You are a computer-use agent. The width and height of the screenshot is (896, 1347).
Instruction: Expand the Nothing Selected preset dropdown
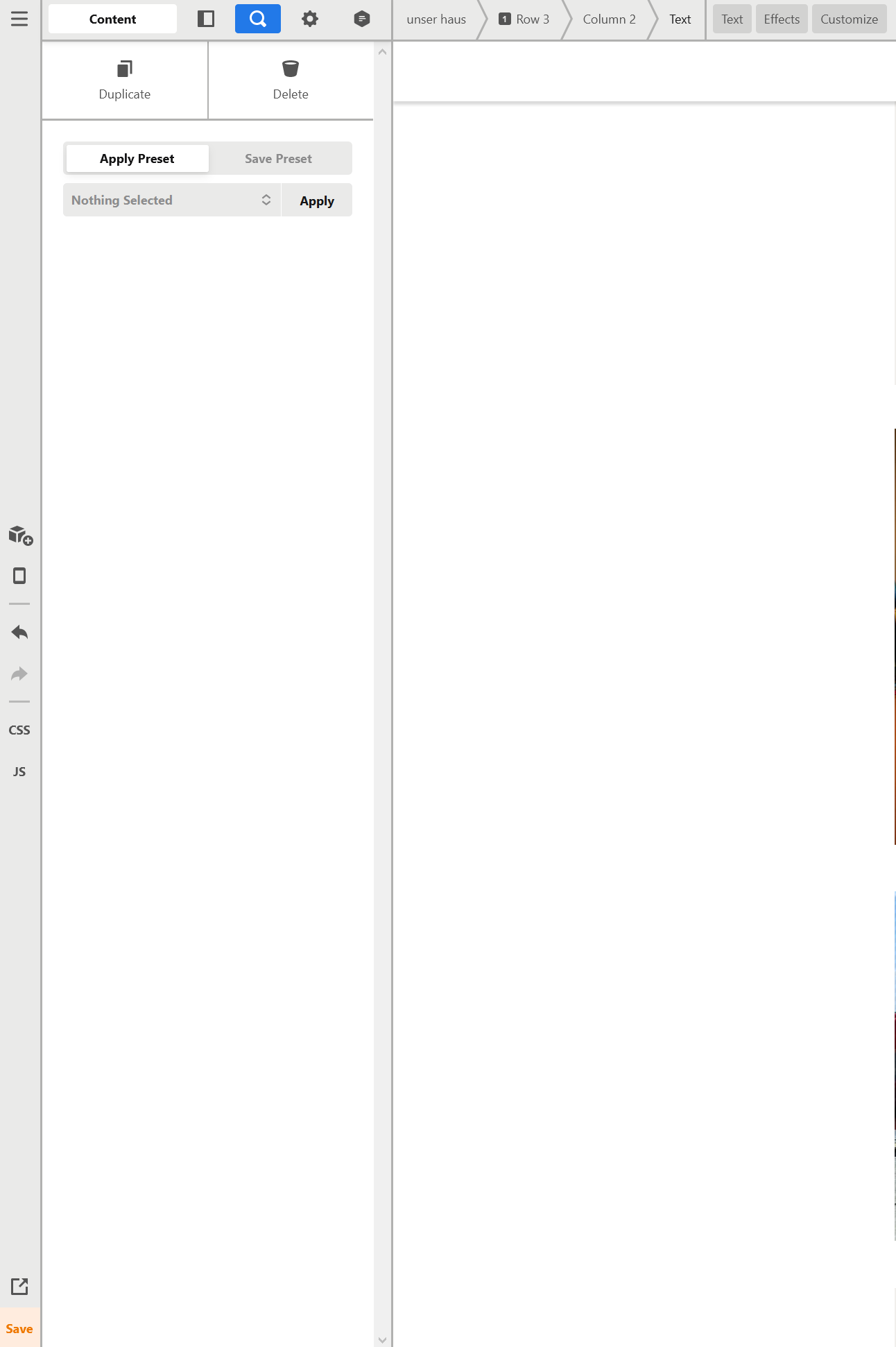tap(172, 200)
